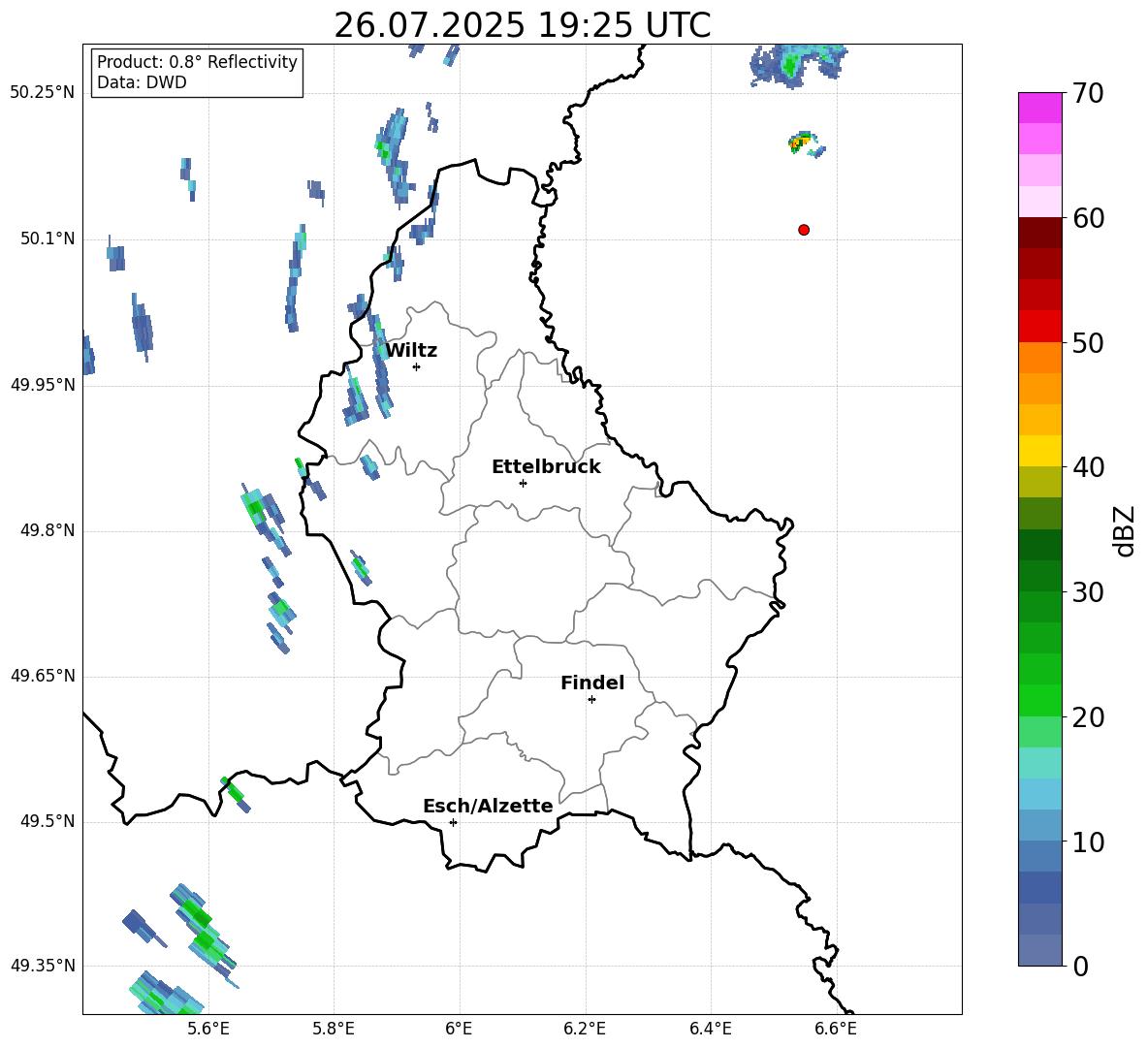
Task: Click the Esch/Alzette station cross marker
Action: [x=453, y=822]
